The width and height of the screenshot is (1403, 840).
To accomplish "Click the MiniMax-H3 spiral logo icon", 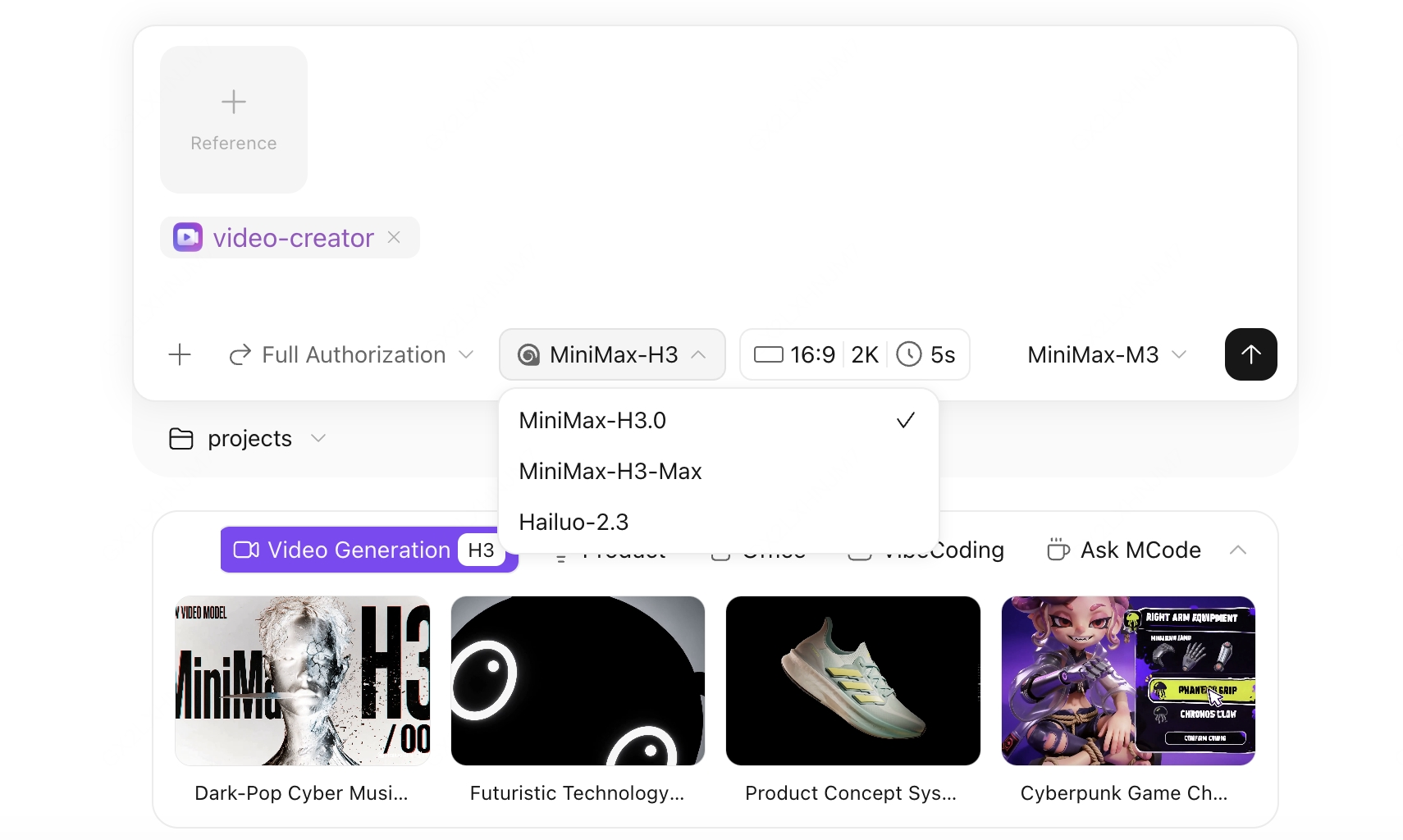I will (x=529, y=355).
